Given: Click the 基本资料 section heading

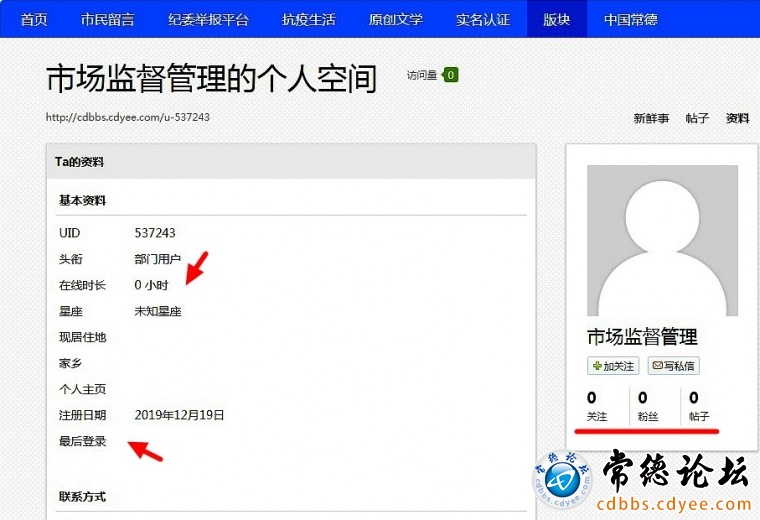Looking at the screenshot, I should pos(82,200).
